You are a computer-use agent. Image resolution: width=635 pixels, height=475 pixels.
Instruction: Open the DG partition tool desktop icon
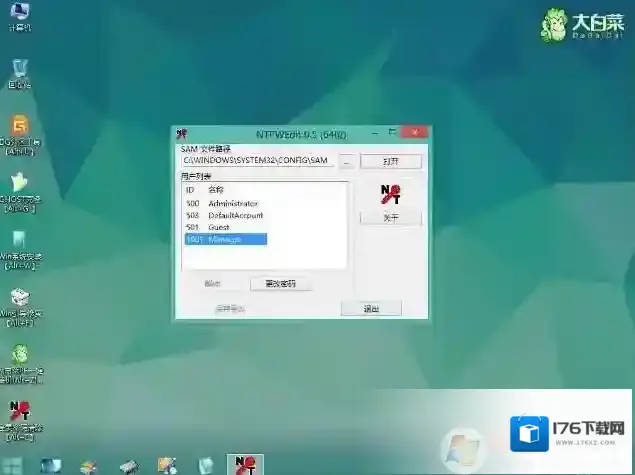[x=19, y=135]
